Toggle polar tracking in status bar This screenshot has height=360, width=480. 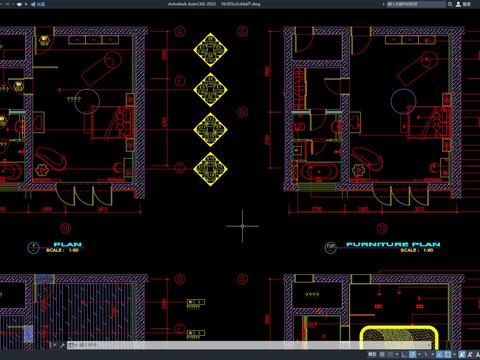click(412, 354)
